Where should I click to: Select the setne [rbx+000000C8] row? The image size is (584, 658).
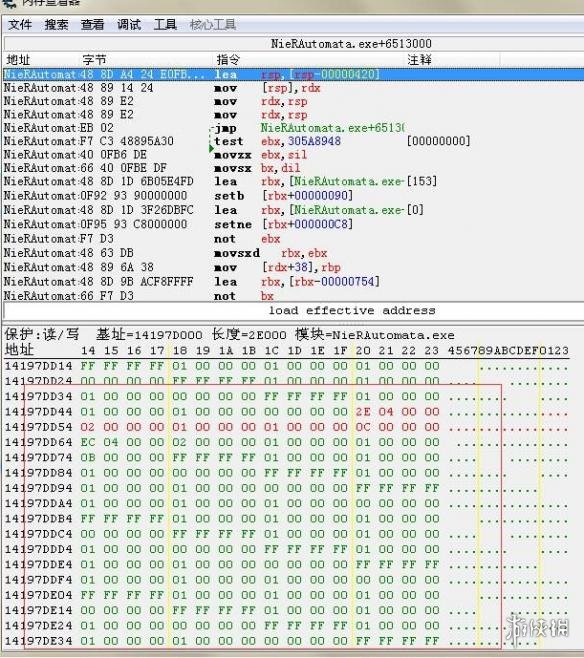pos(293,224)
